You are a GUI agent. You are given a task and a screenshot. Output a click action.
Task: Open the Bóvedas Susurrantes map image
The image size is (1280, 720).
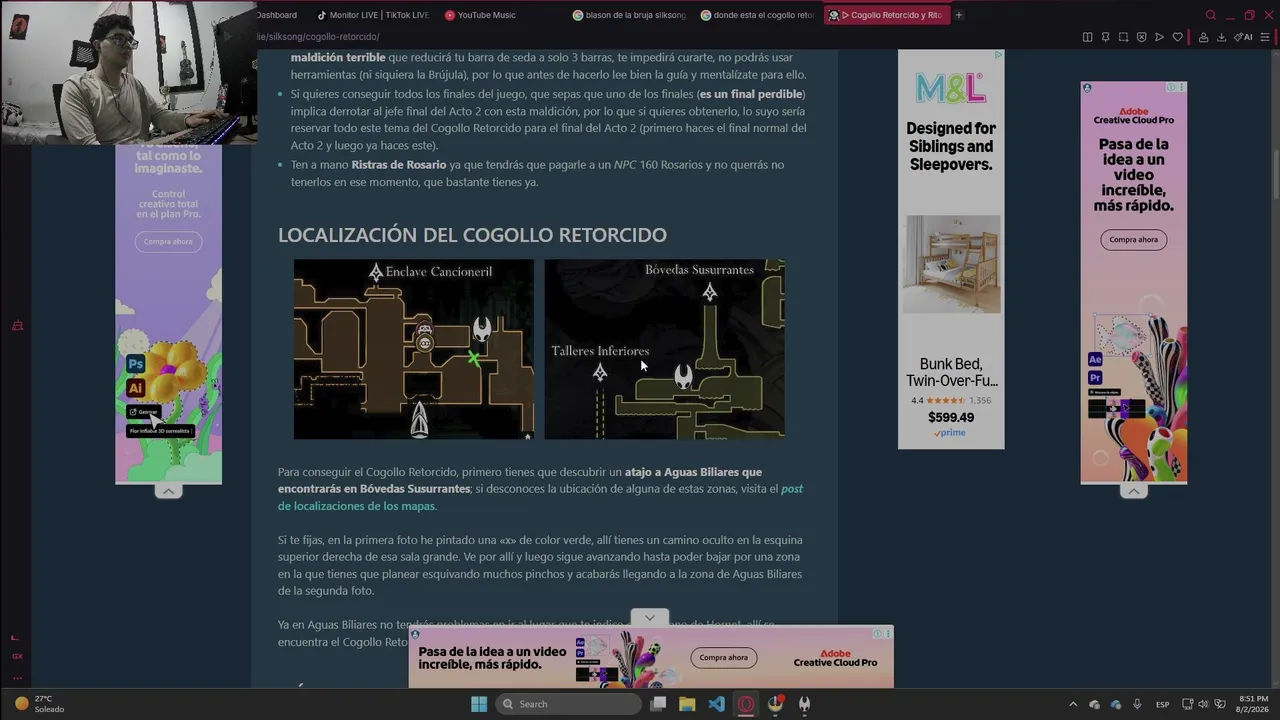click(x=664, y=349)
